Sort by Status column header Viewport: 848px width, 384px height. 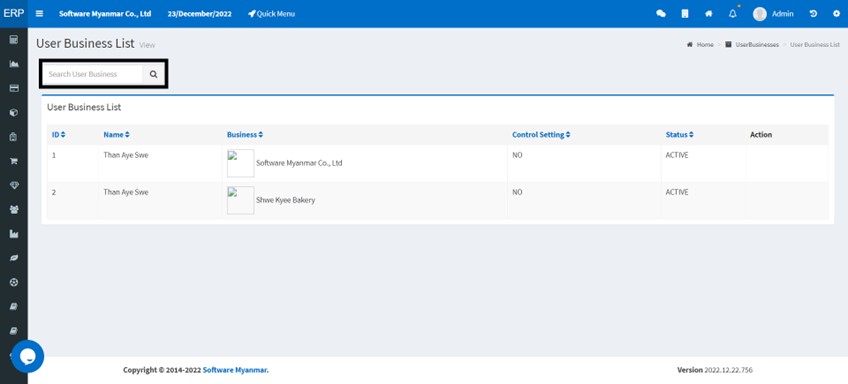[679, 135]
